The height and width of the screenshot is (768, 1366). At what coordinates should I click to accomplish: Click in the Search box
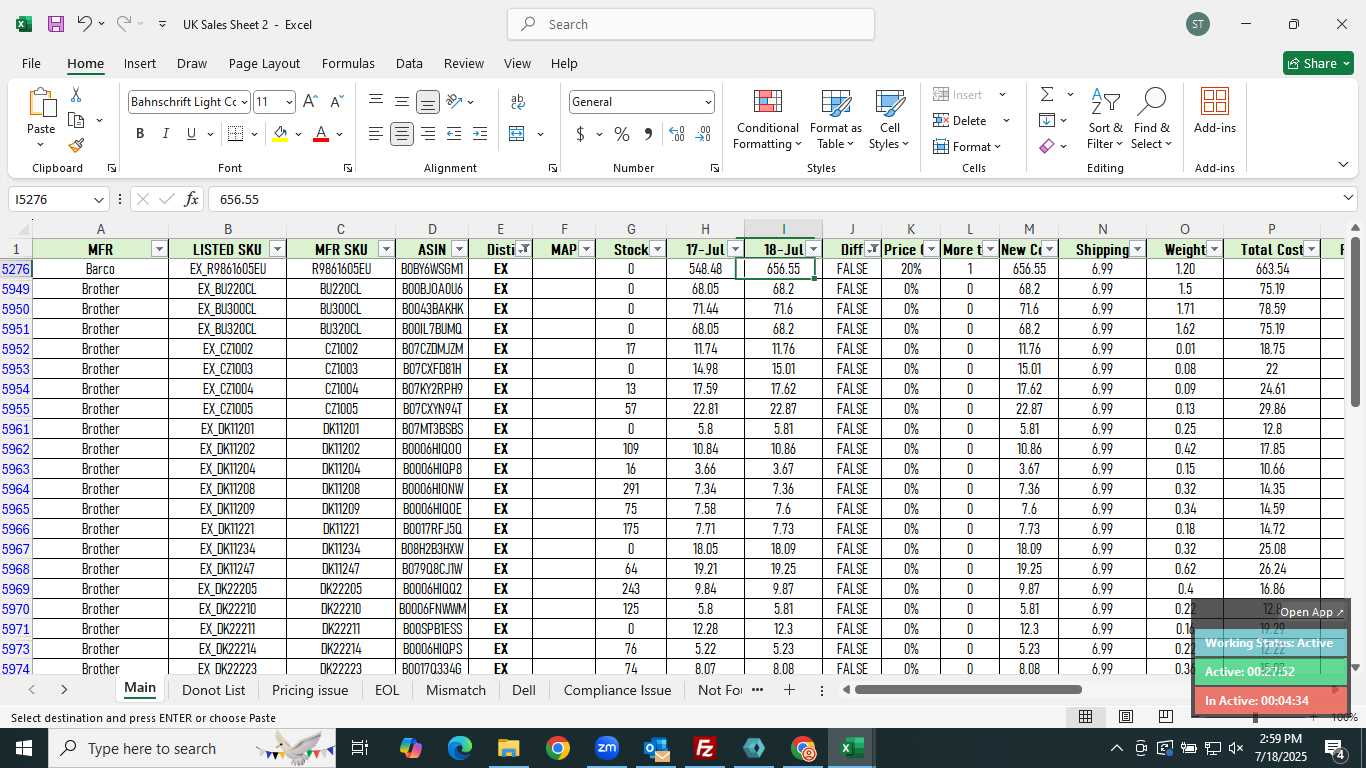point(690,24)
